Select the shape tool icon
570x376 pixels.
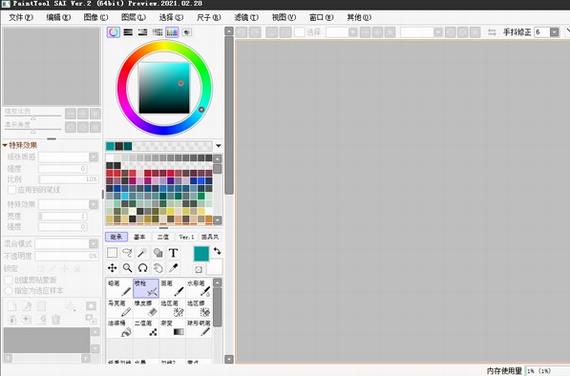click(x=158, y=252)
